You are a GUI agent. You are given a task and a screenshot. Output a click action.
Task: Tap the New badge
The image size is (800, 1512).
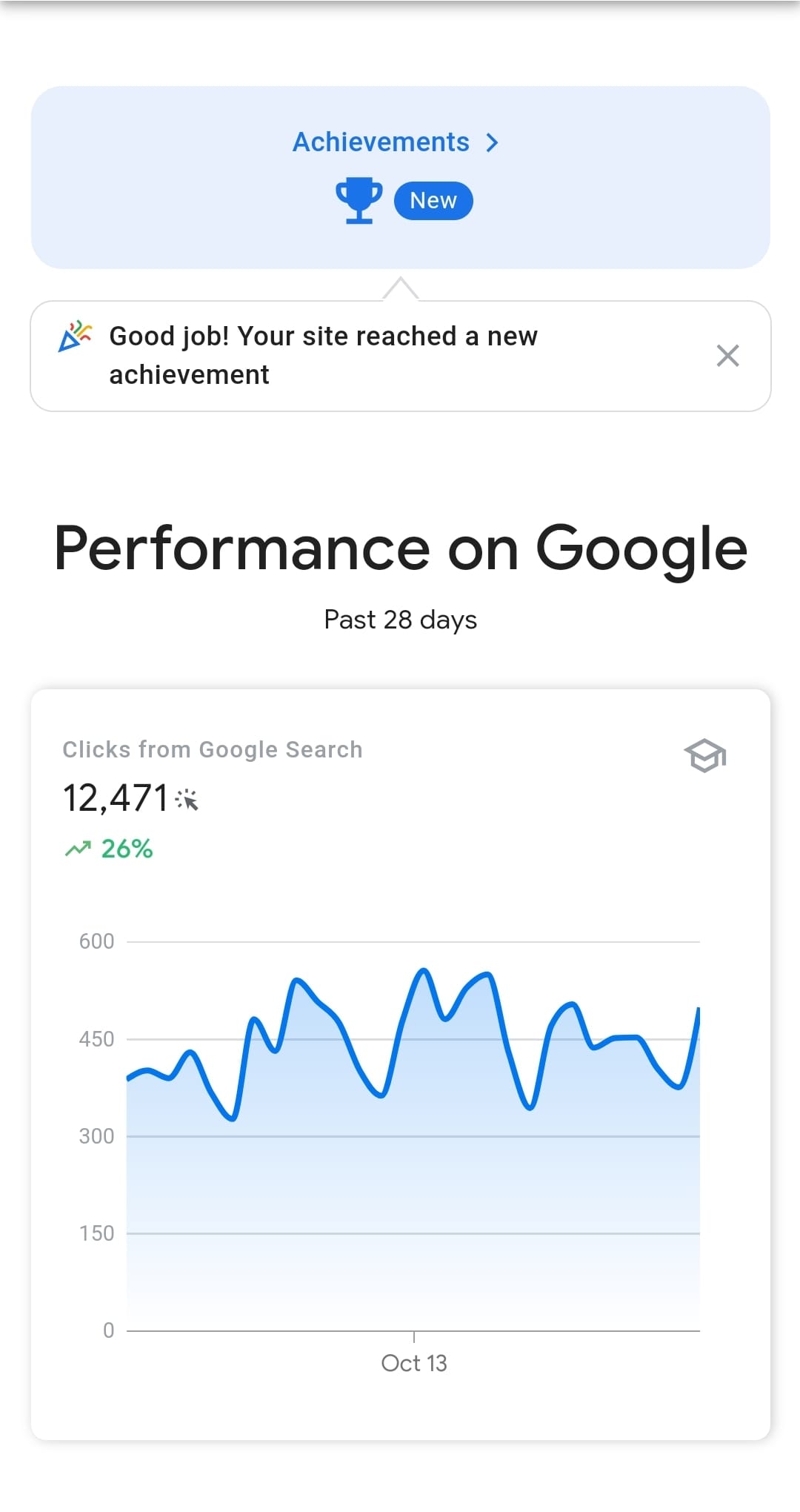433,201
